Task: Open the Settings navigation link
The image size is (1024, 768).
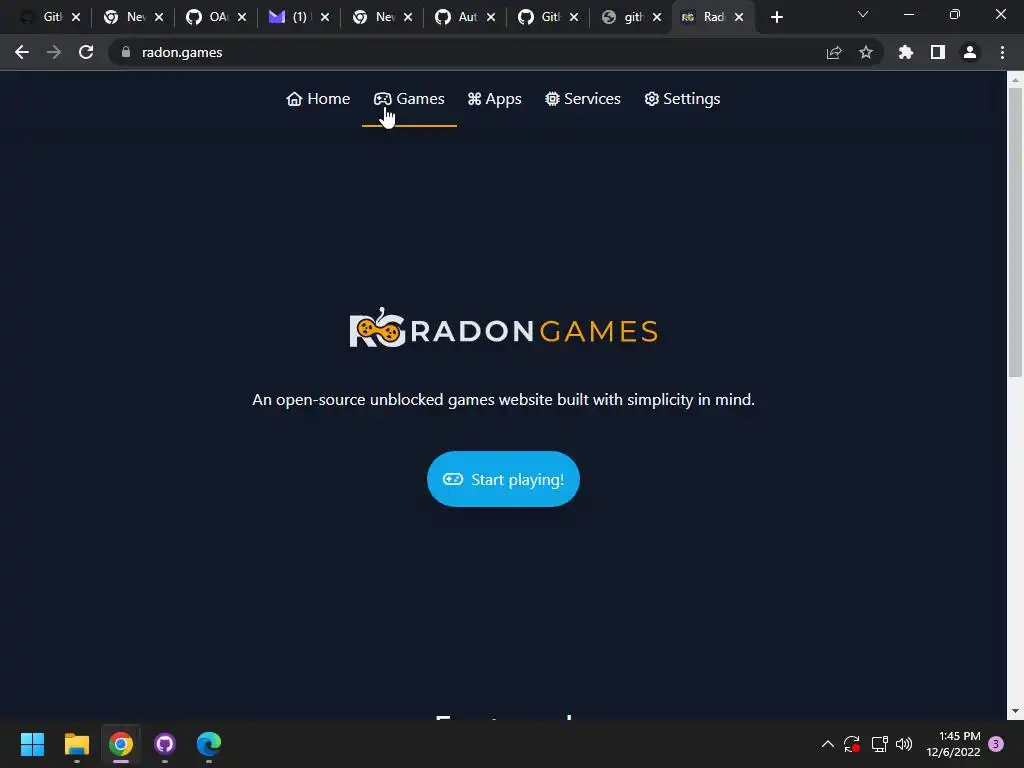Action: click(682, 99)
